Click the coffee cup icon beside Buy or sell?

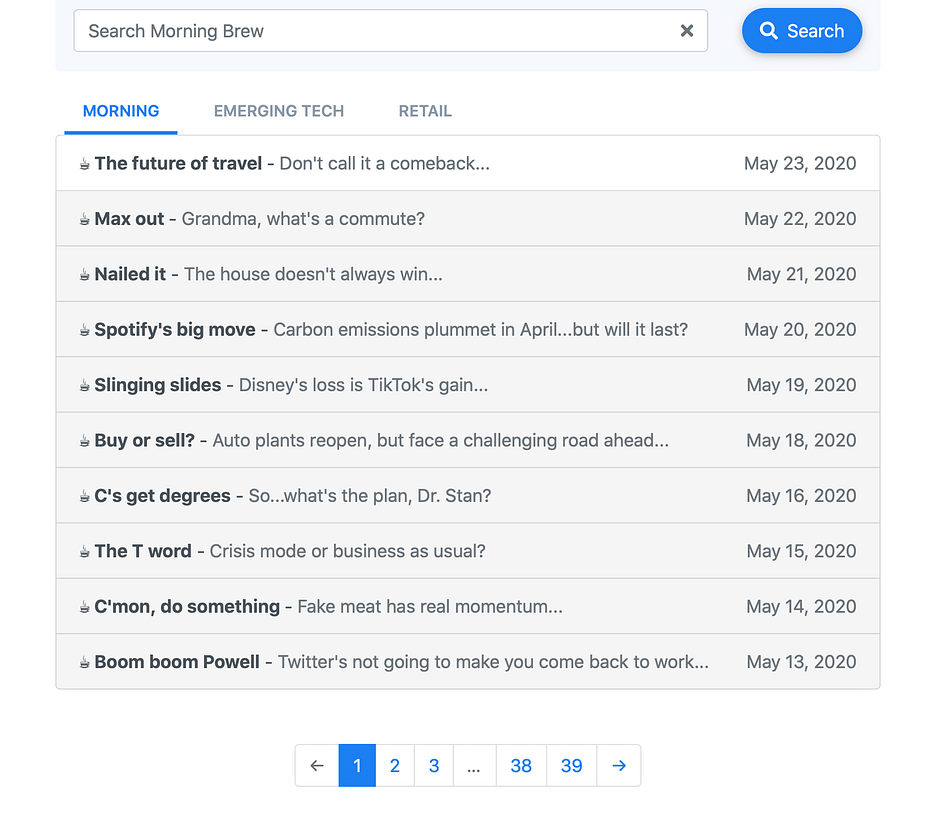(x=85, y=441)
